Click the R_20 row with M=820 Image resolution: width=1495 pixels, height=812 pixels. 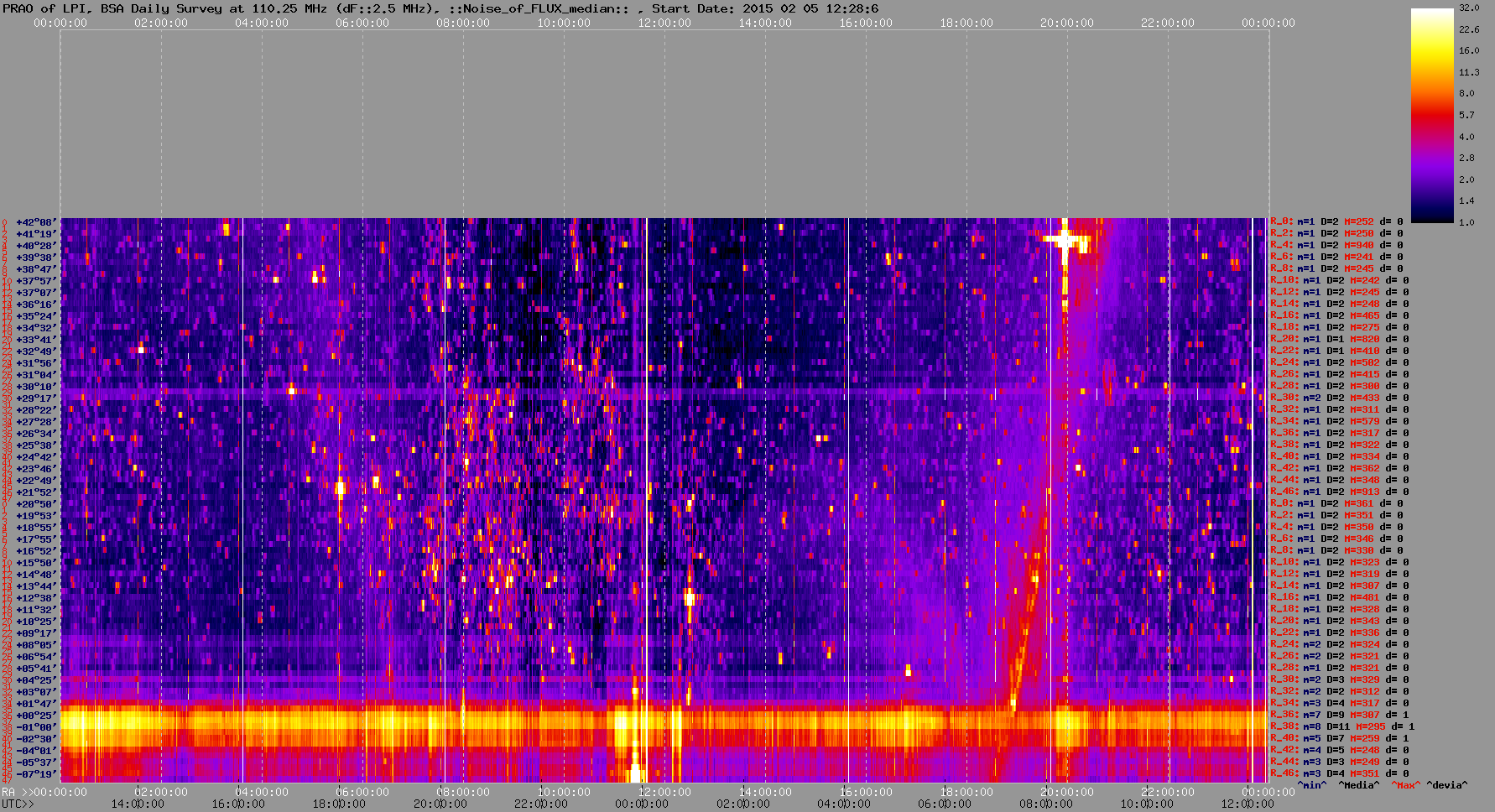pos(1340,339)
